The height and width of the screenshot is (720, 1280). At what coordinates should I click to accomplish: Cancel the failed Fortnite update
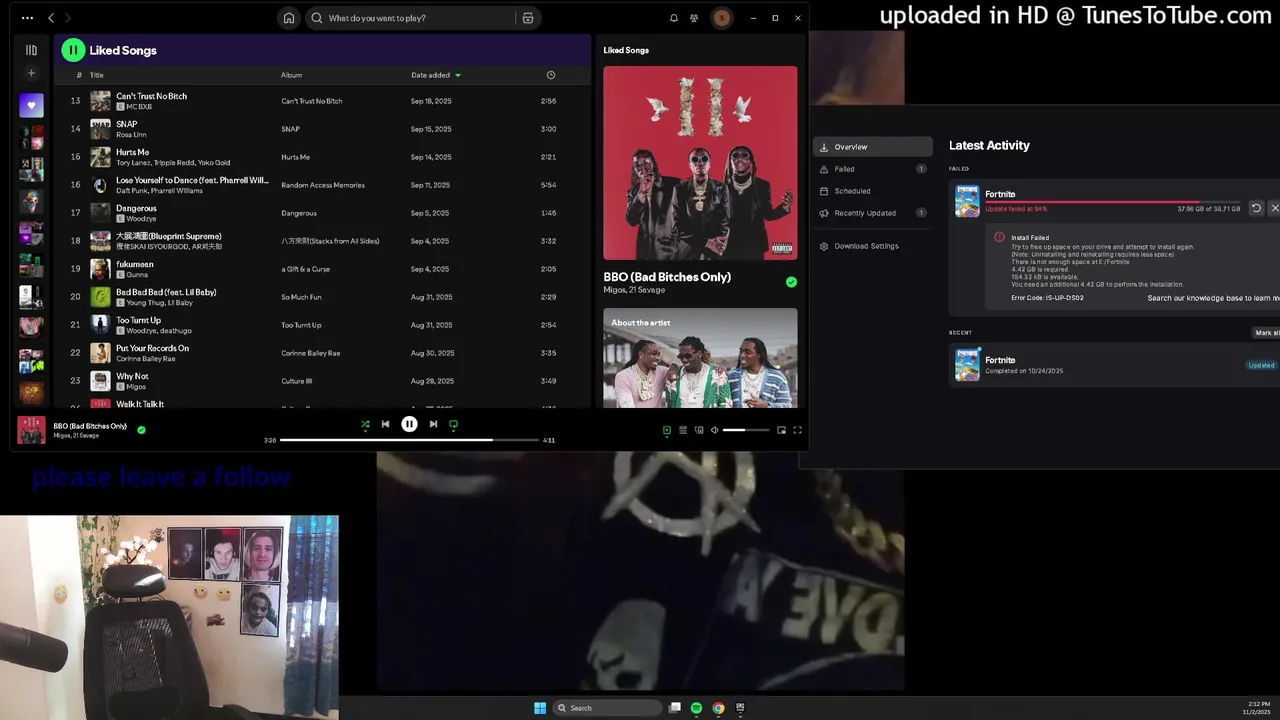tap(1274, 208)
